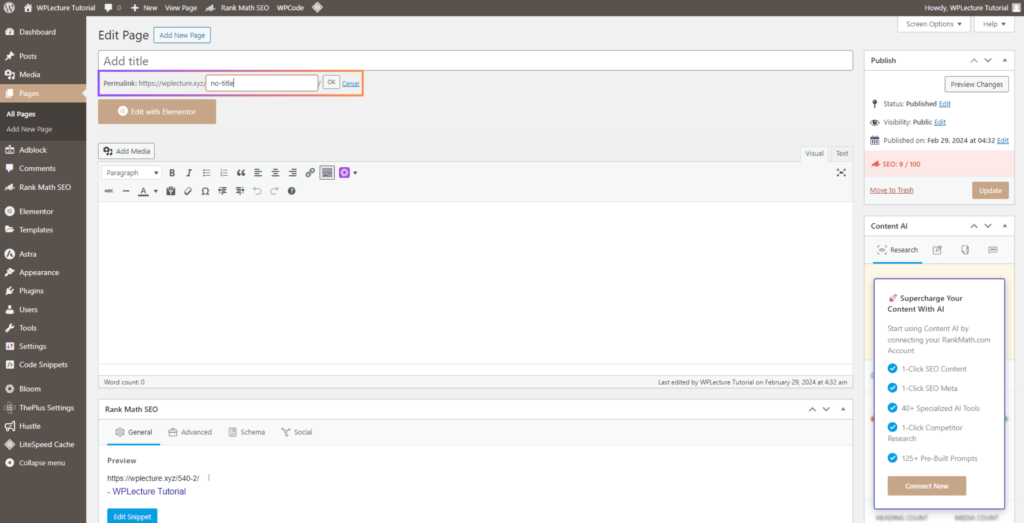Toggle bold formatting in editor toolbar
1024x523 pixels.
172,173
